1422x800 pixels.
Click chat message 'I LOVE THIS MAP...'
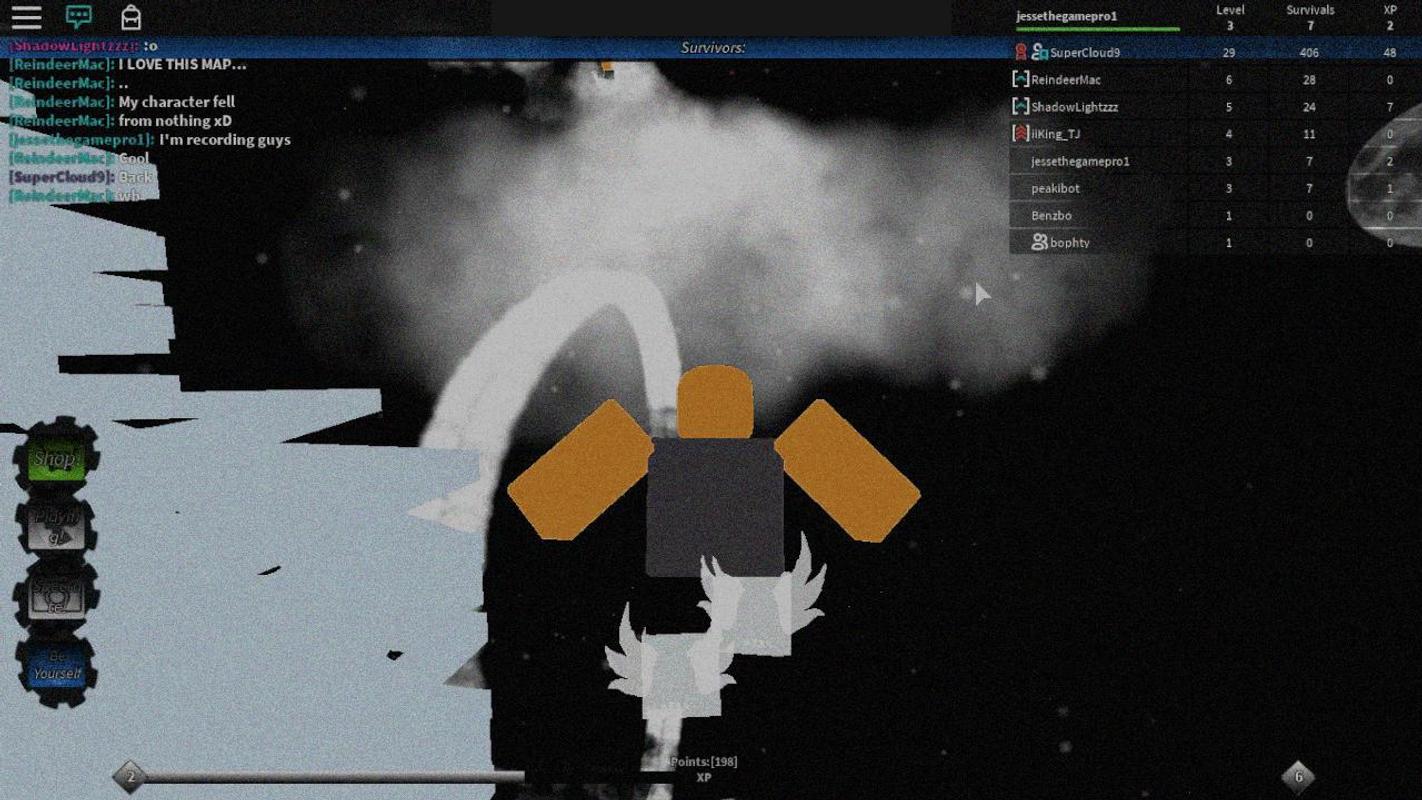[x=183, y=64]
